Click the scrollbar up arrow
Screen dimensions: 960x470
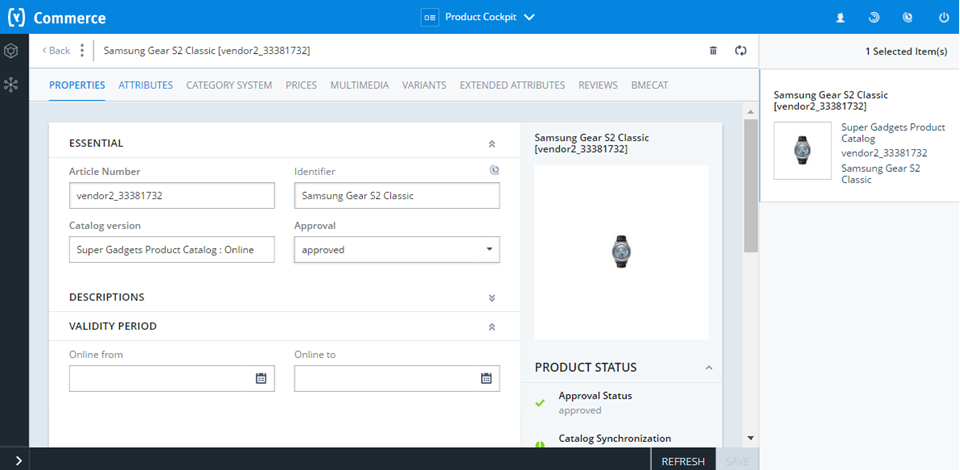(x=751, y=111)
